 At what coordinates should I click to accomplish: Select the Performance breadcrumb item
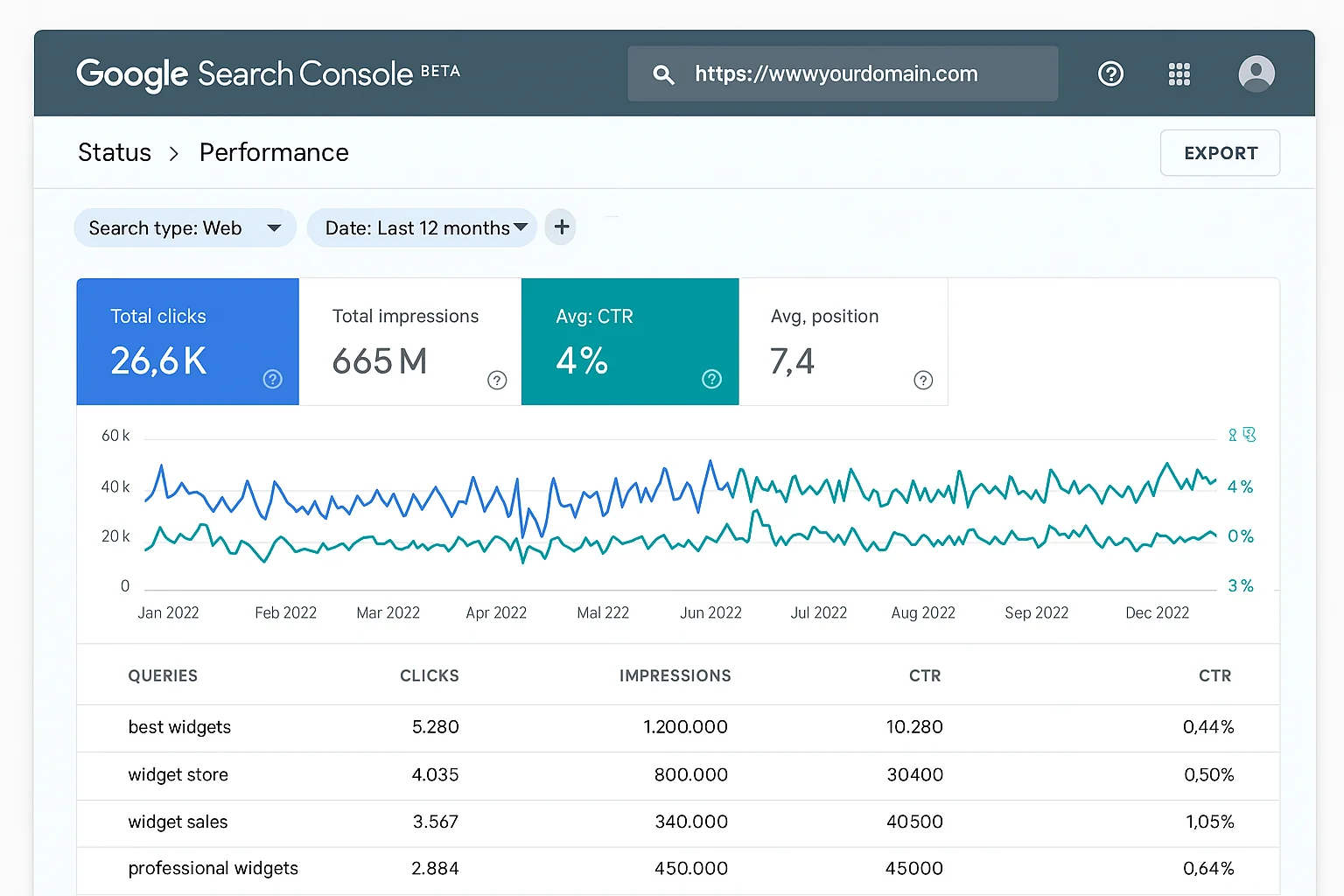tap(274, 152)
